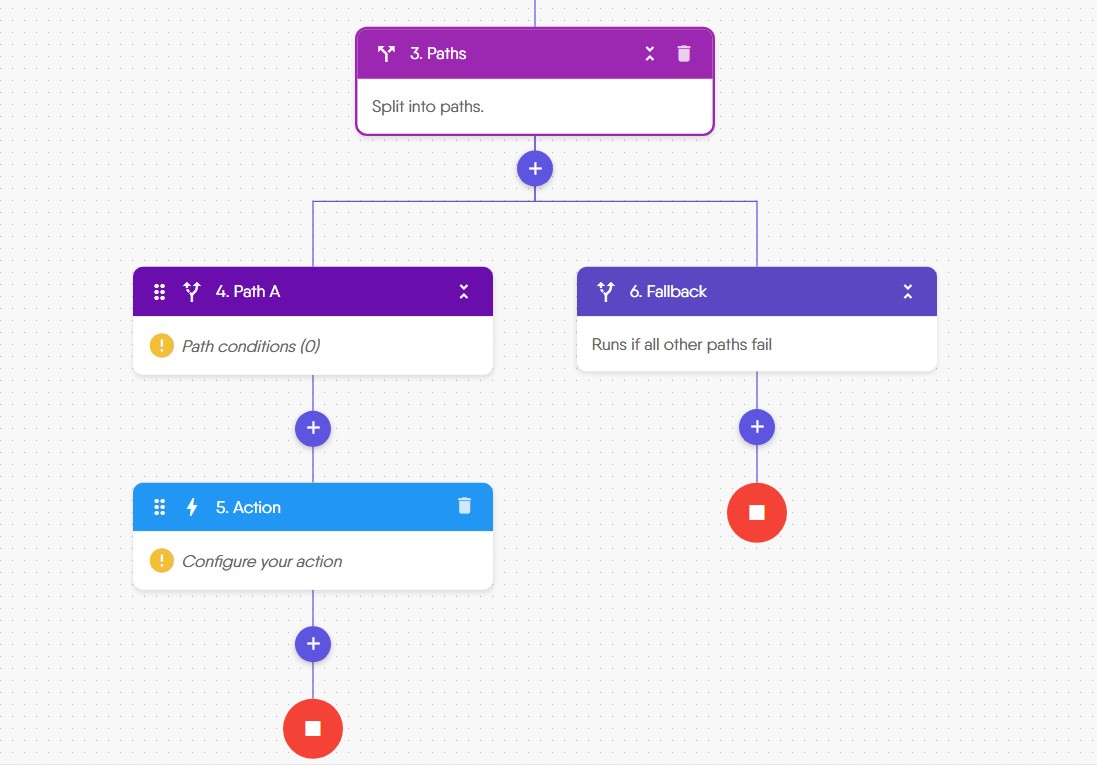
Task: Collapse the 3. Paths step
Action: pos(650,54)
